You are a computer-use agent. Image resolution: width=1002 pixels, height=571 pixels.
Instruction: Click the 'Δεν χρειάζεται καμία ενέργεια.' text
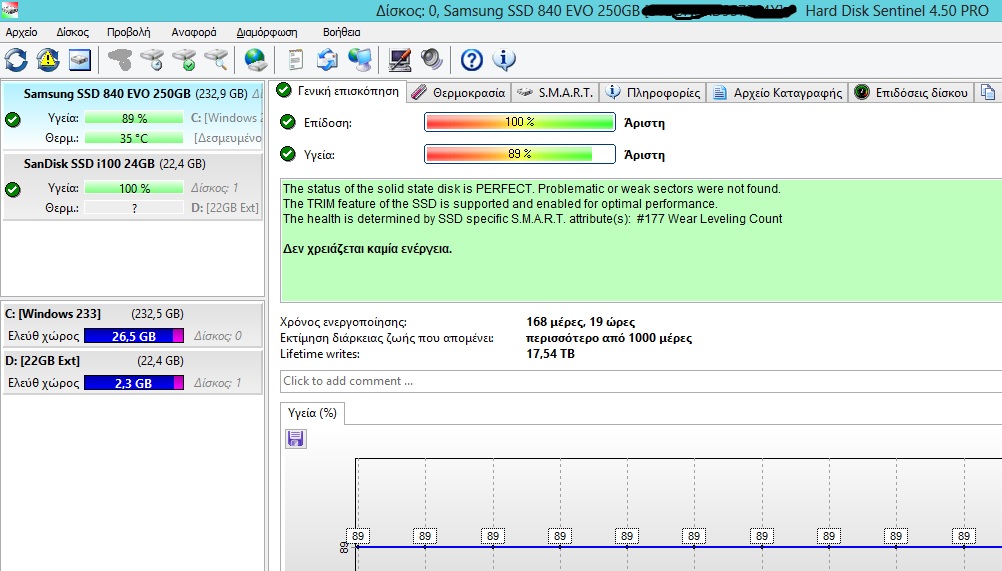coord(367,249)
